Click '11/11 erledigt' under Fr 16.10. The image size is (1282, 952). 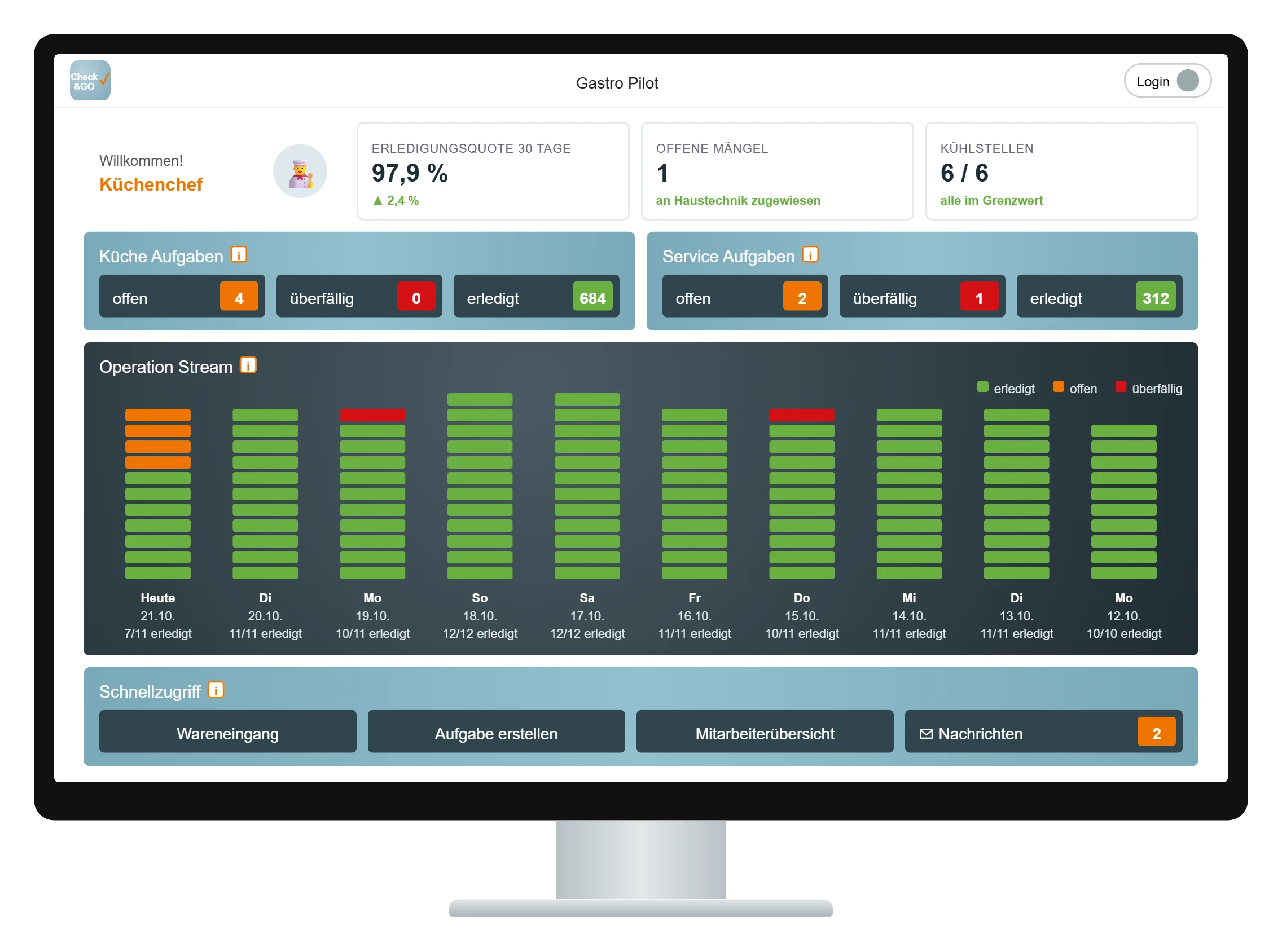695,633
